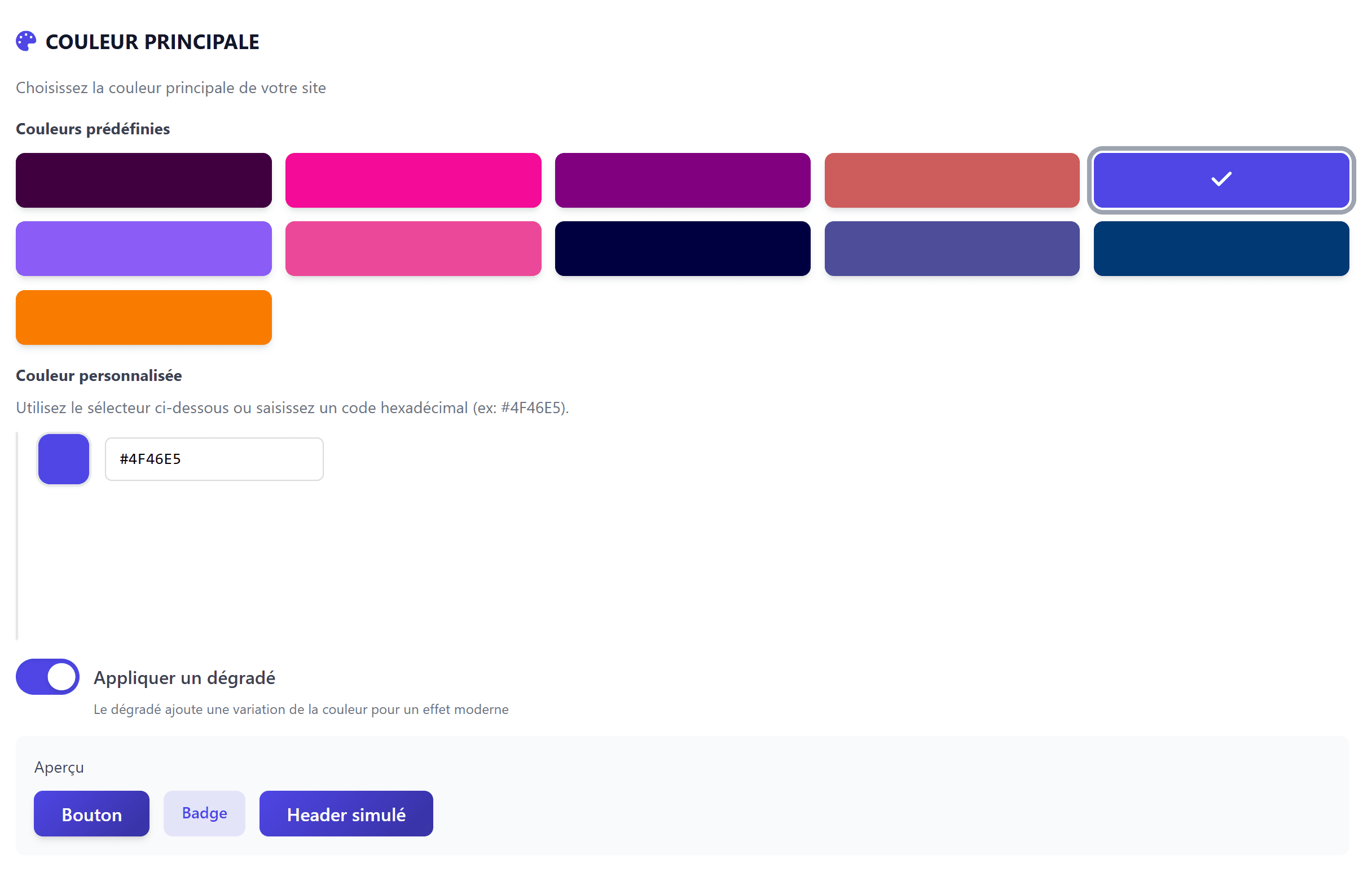This screenshot has width=1372, height=872.
Task: Select the dark purple predefined color
Action: click(x=143, y=179)
